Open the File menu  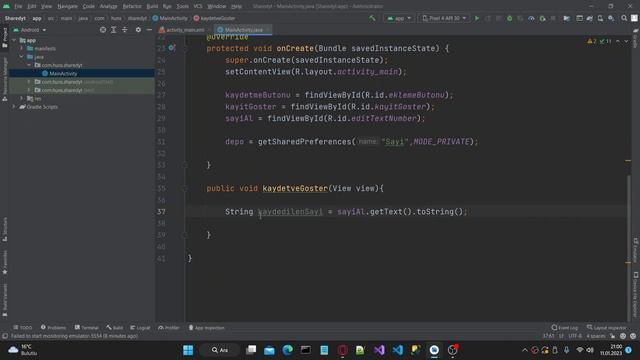pos(18,6)
